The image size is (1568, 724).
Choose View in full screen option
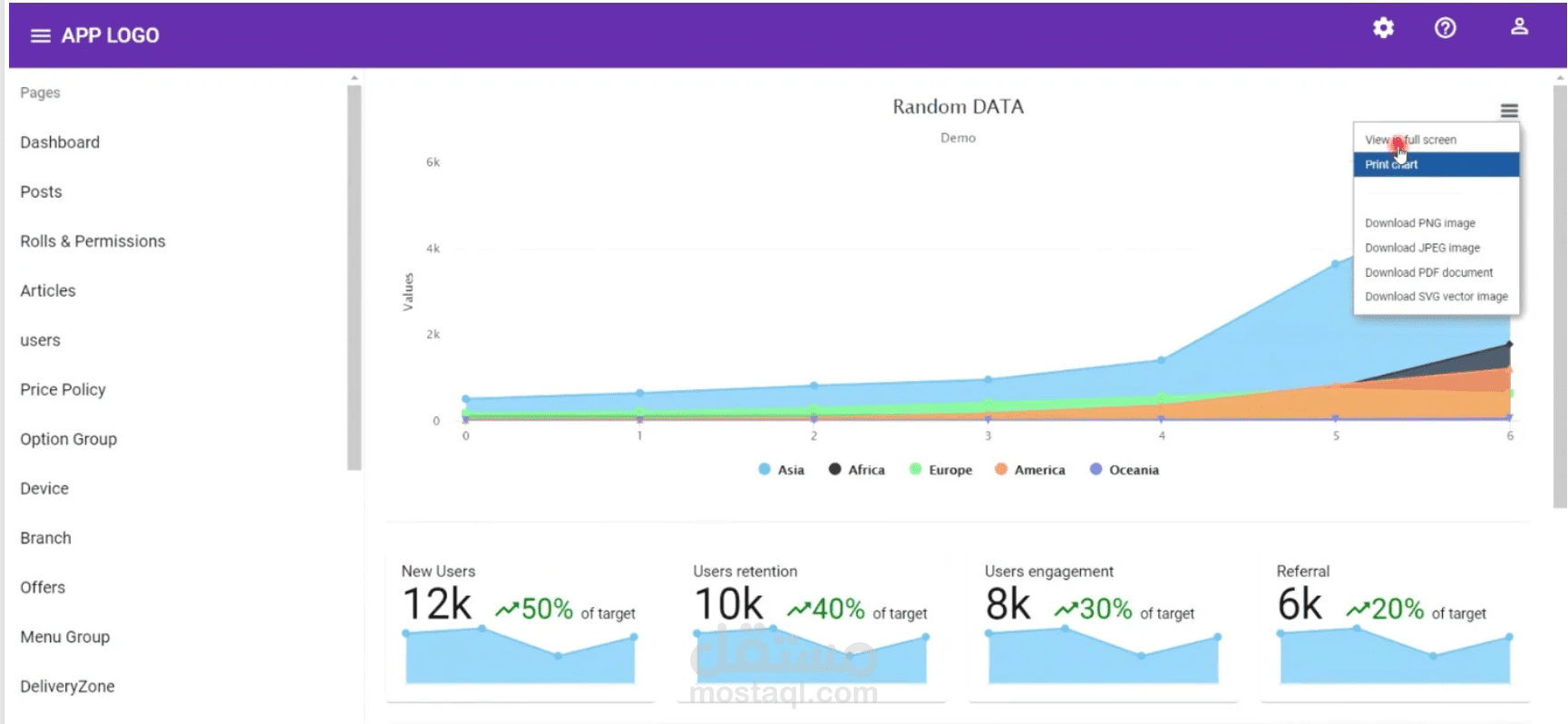1437,140
